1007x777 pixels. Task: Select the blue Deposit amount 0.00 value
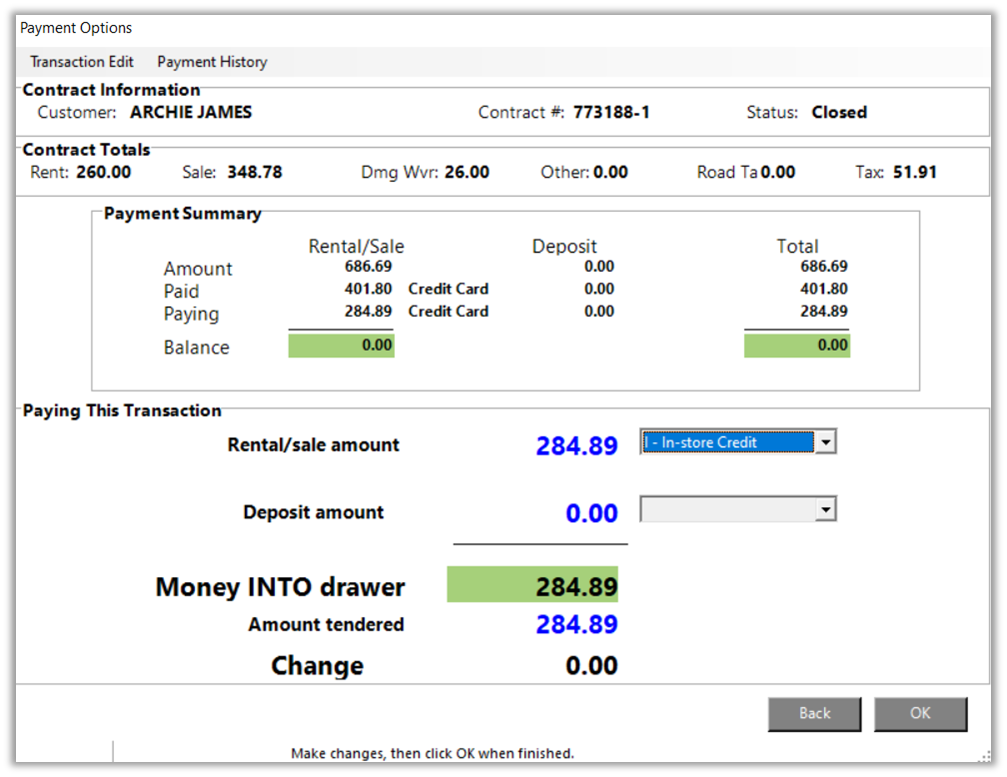coord(591,513)
